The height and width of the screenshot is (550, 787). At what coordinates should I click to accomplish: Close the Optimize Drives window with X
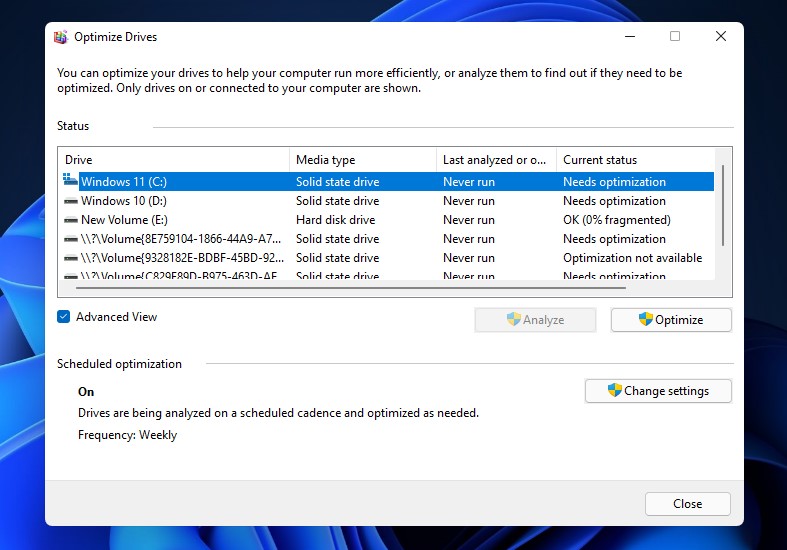click(721, 36)
